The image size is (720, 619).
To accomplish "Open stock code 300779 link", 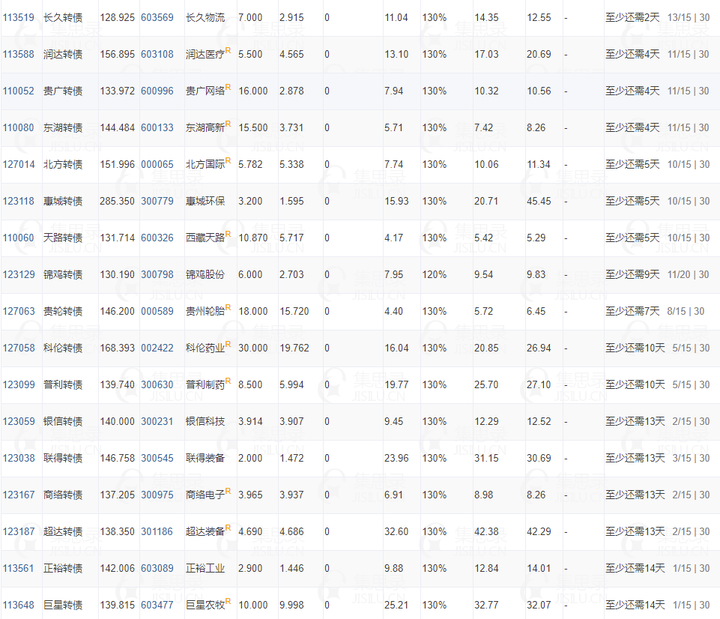I will (x=157, y=201).
